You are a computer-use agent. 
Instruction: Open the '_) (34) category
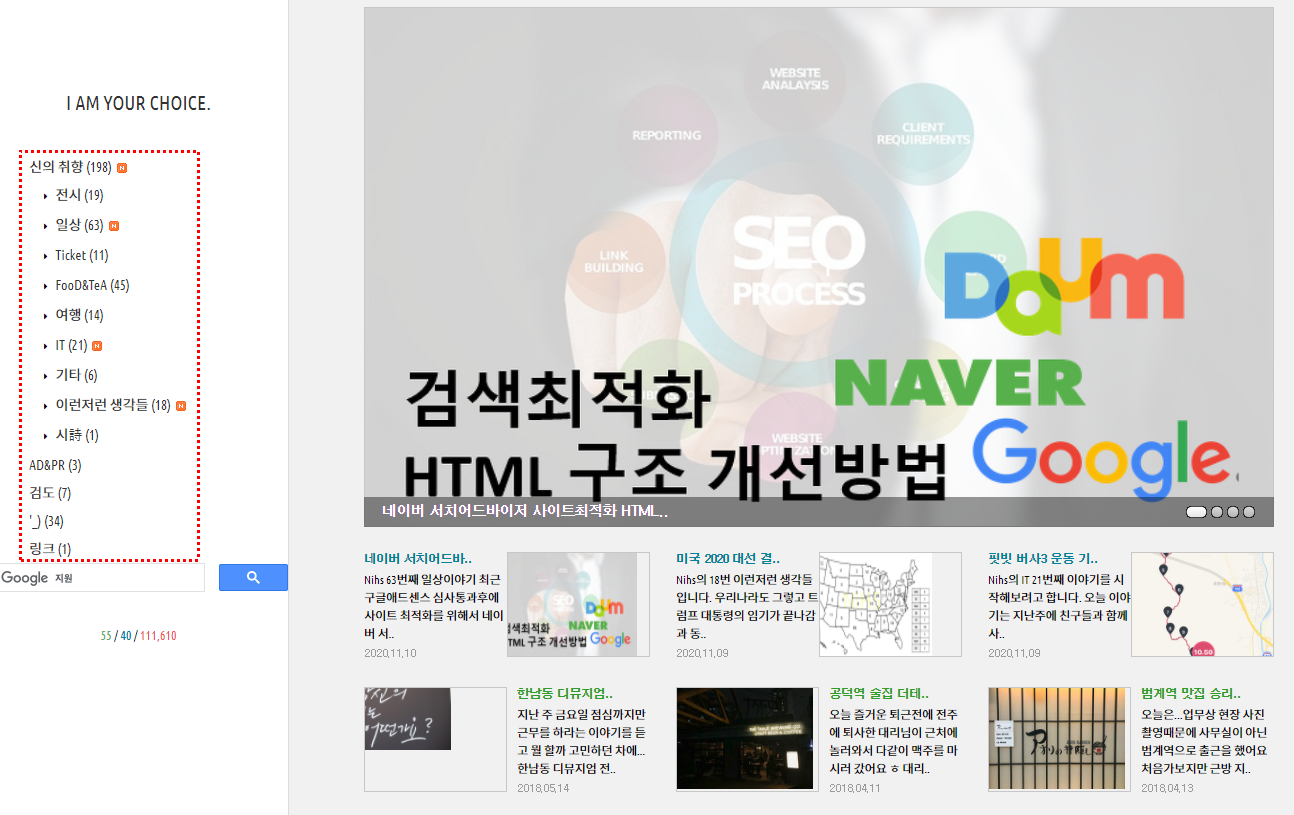pyautogui.click(x=46, y=521)
